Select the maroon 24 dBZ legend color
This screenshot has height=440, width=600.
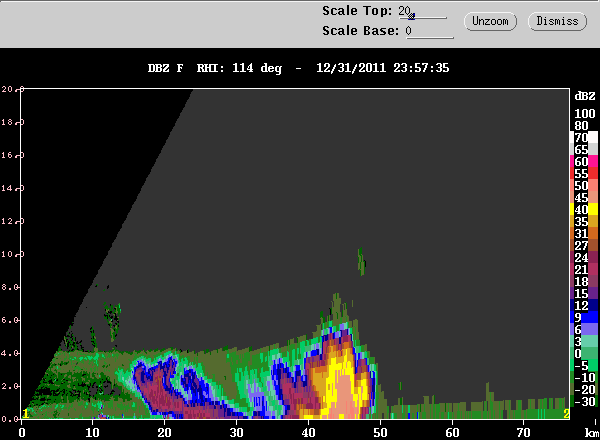pyautogui.click(x=593, y=257)
